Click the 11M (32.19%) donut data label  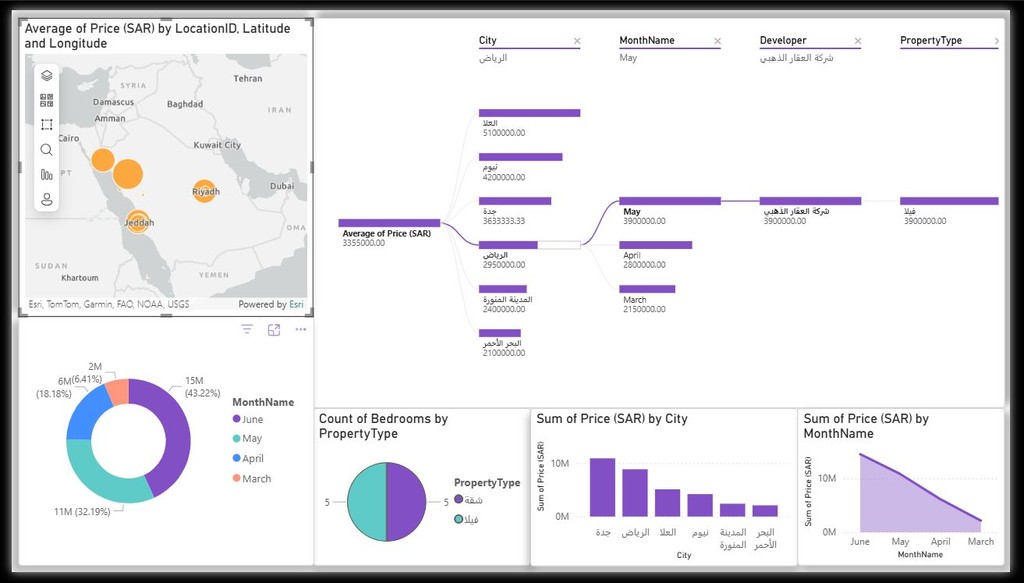tap(82, 512)
